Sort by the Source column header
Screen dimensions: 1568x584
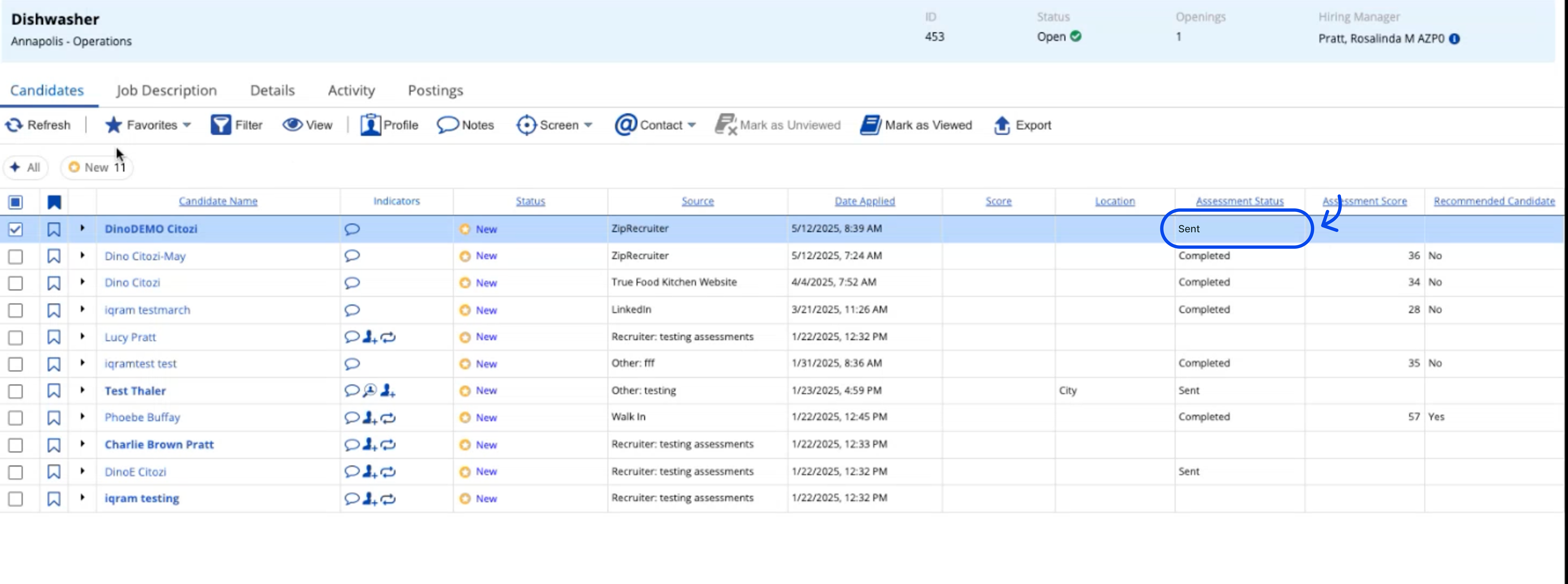(697, 201)
